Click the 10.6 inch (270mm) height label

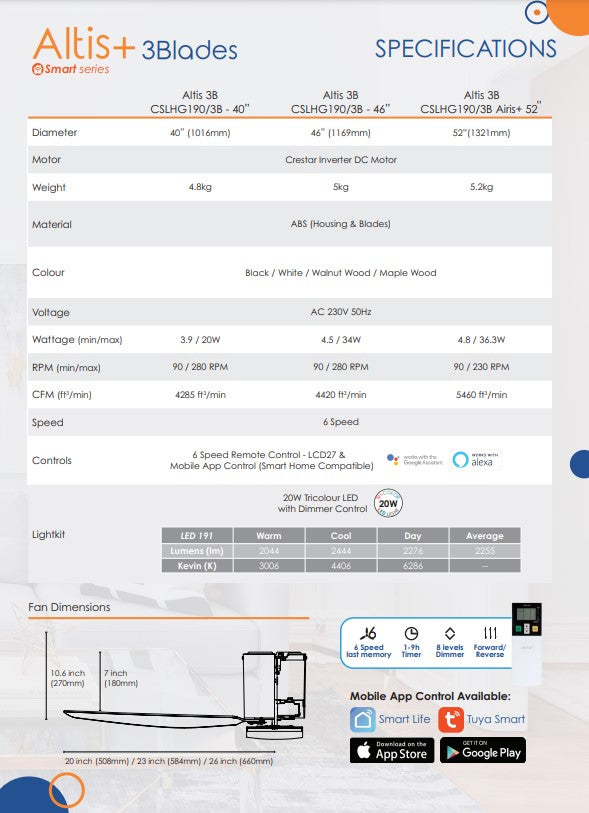[67, 678]
